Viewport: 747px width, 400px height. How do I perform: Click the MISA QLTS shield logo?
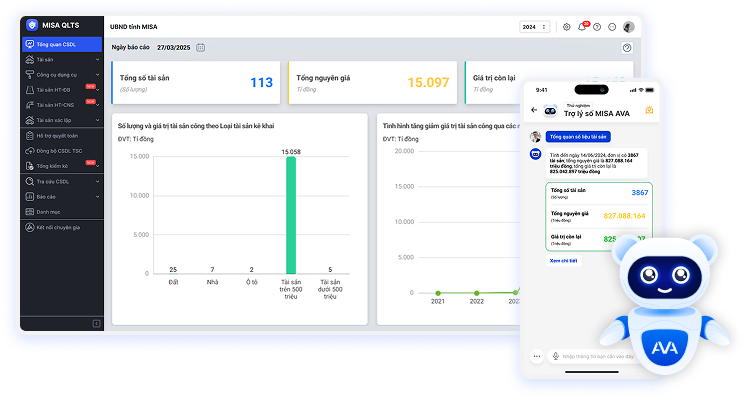pos(32,25)
